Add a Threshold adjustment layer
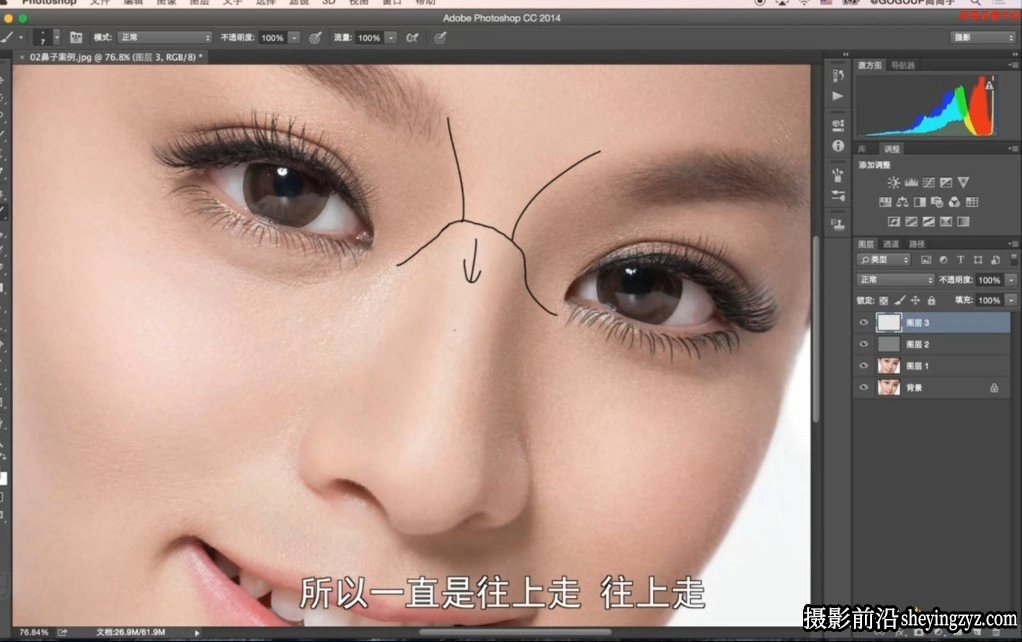The width and height of the screenshot is (1022, 642). (x=929, y=222)
